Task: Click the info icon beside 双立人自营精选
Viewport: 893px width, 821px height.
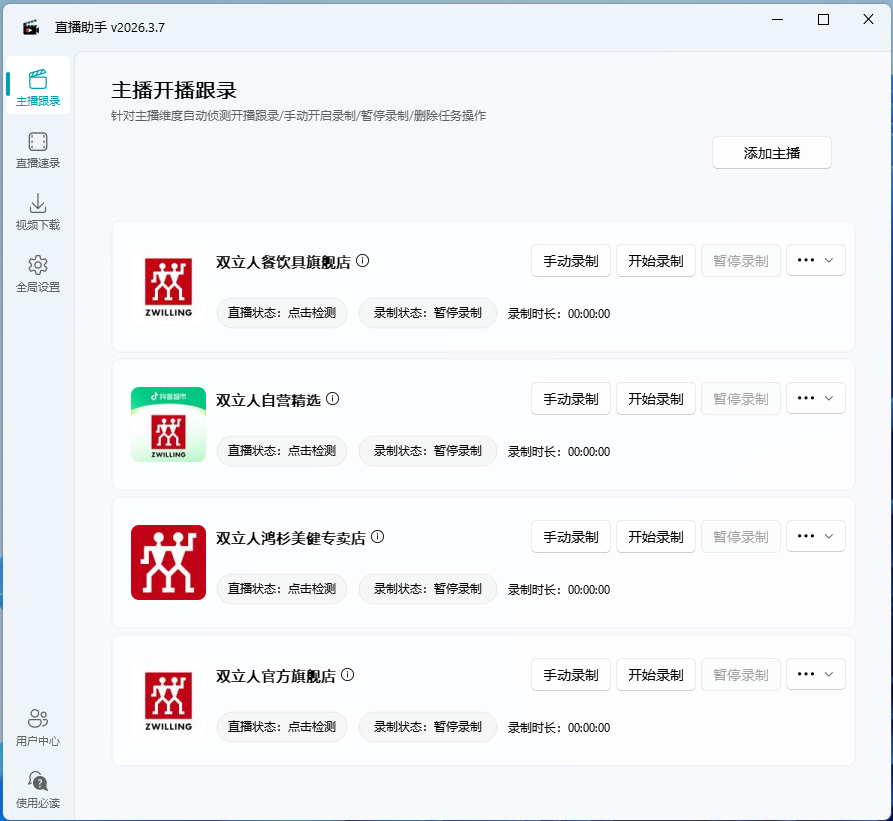Action: 332,398
